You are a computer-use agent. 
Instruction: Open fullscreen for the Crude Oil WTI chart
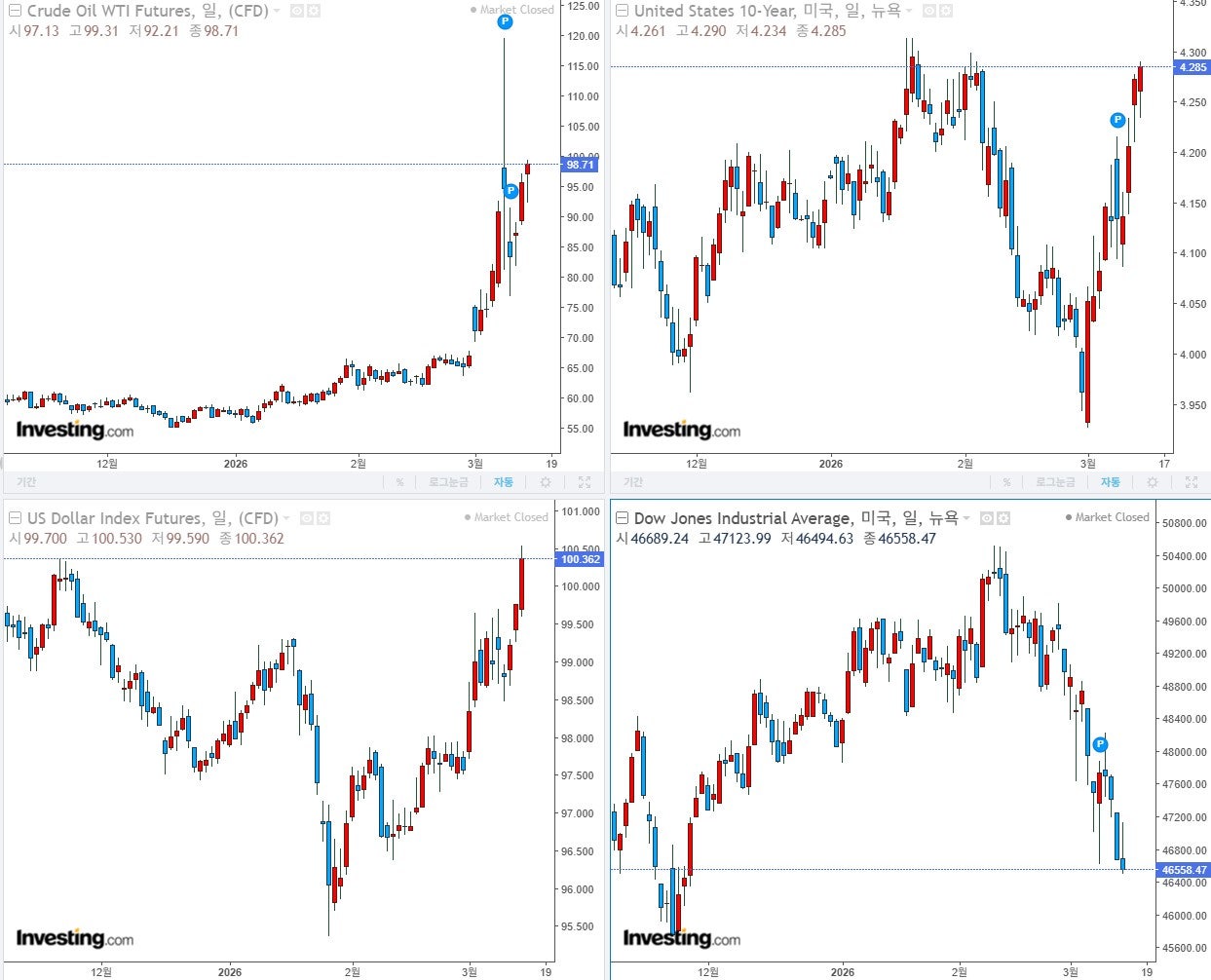pyautogui.click(x=584, y=482)
